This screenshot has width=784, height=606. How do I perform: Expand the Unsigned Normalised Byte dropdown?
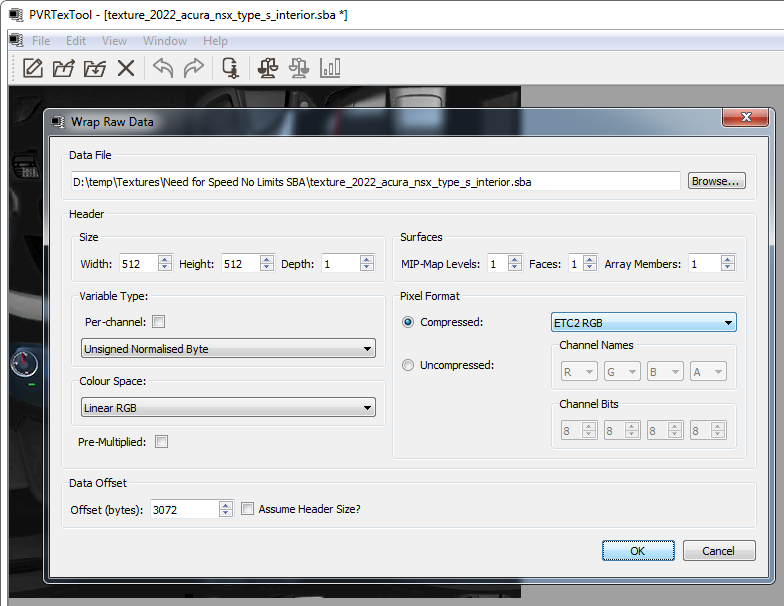(228, 349)
